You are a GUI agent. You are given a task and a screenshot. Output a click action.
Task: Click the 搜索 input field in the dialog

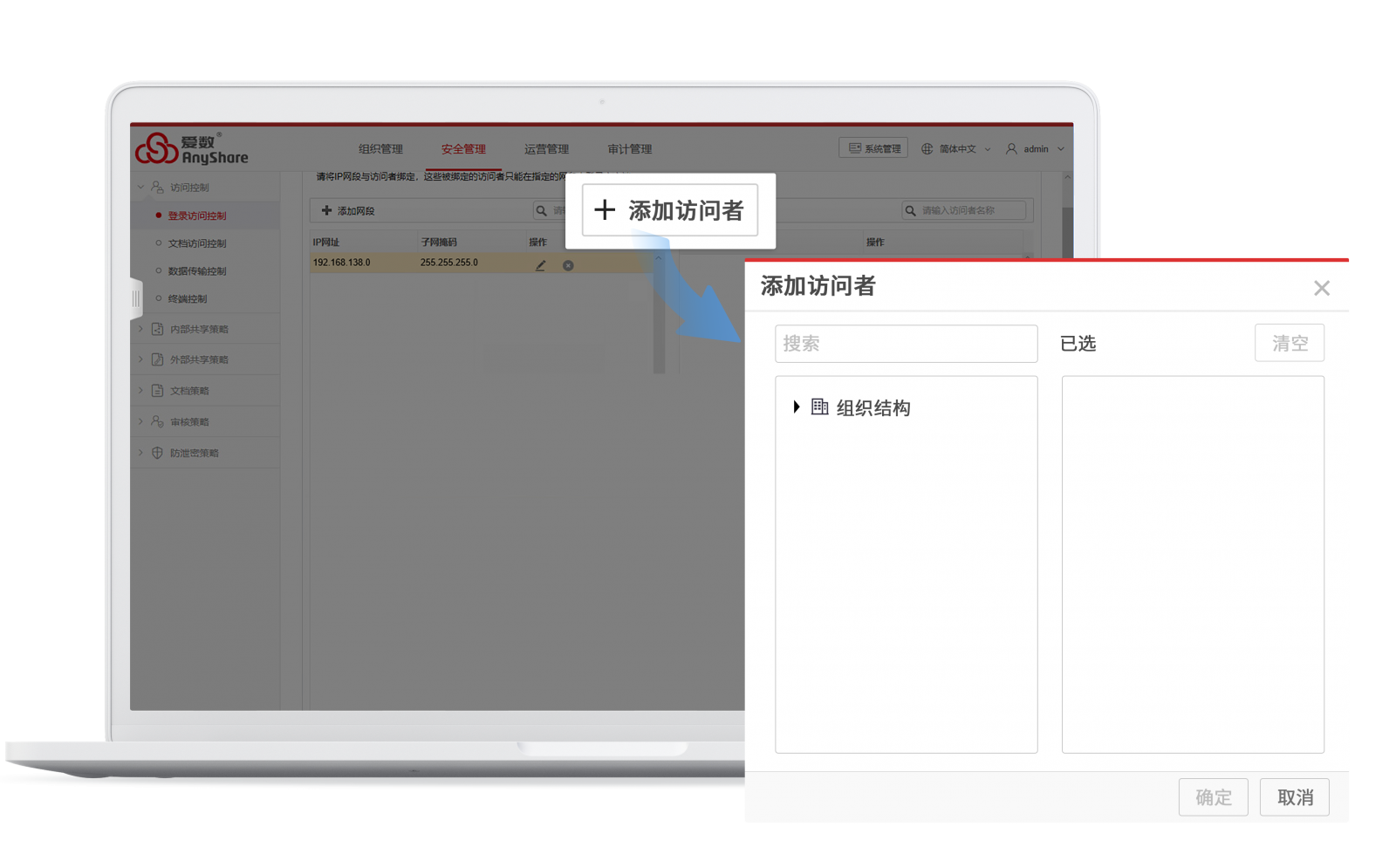coord(906,344)
